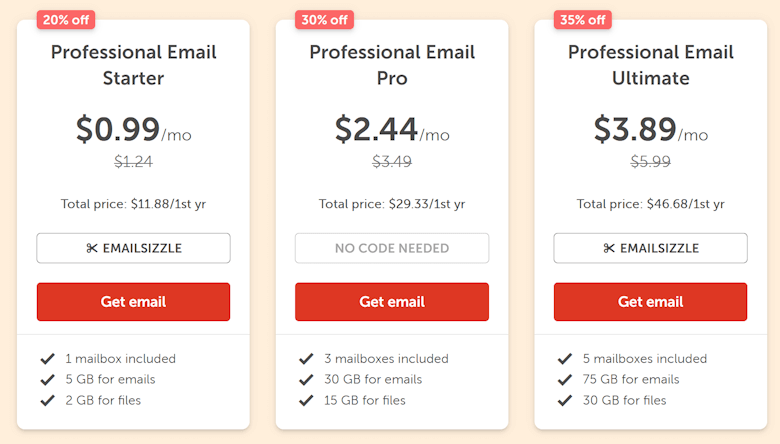The image size is (780, 444).
Task: Click the 35% off badge
Action: pyautogui.click(x=583, y=19)
